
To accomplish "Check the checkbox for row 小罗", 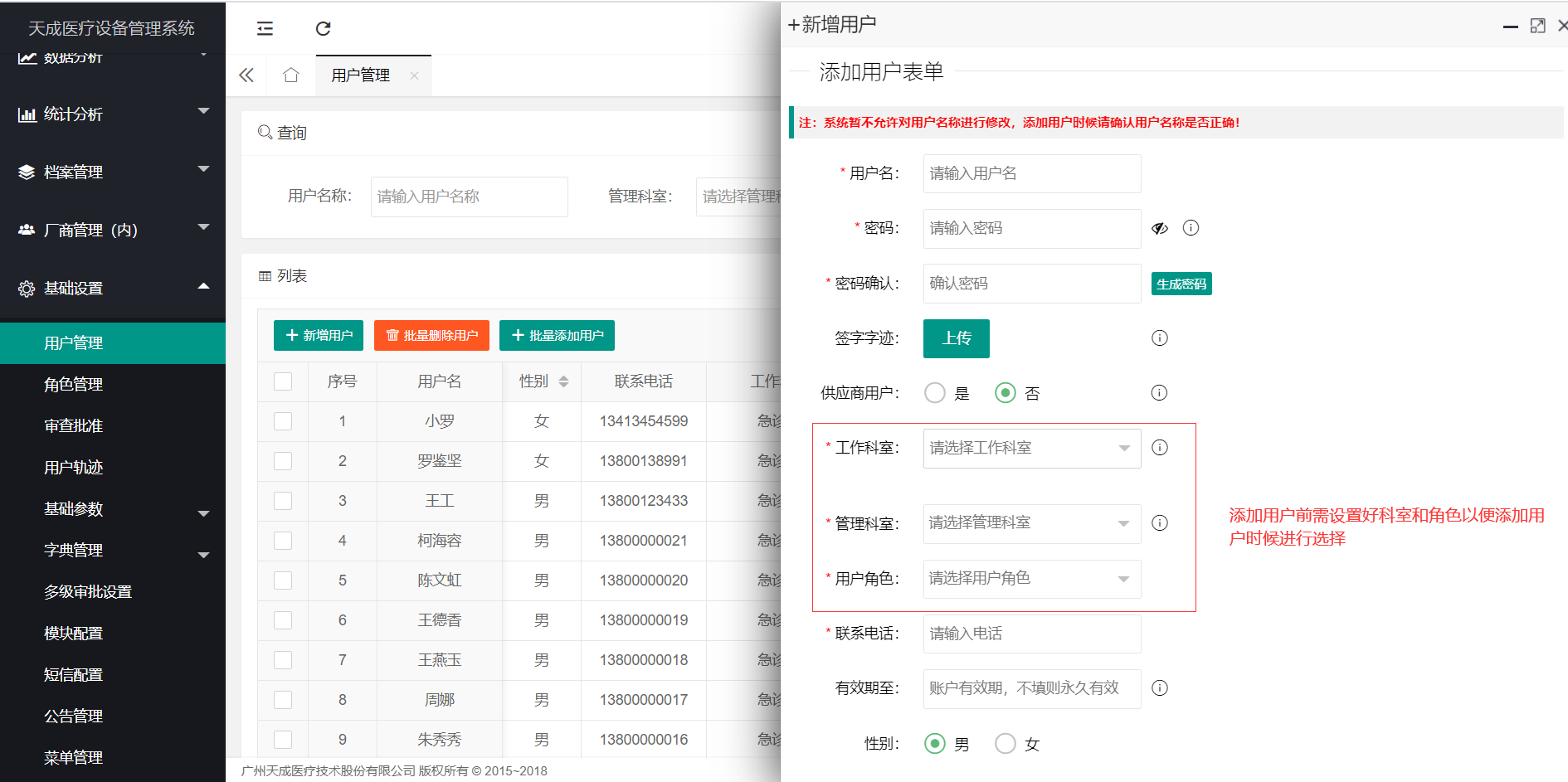I will point(283,421).
